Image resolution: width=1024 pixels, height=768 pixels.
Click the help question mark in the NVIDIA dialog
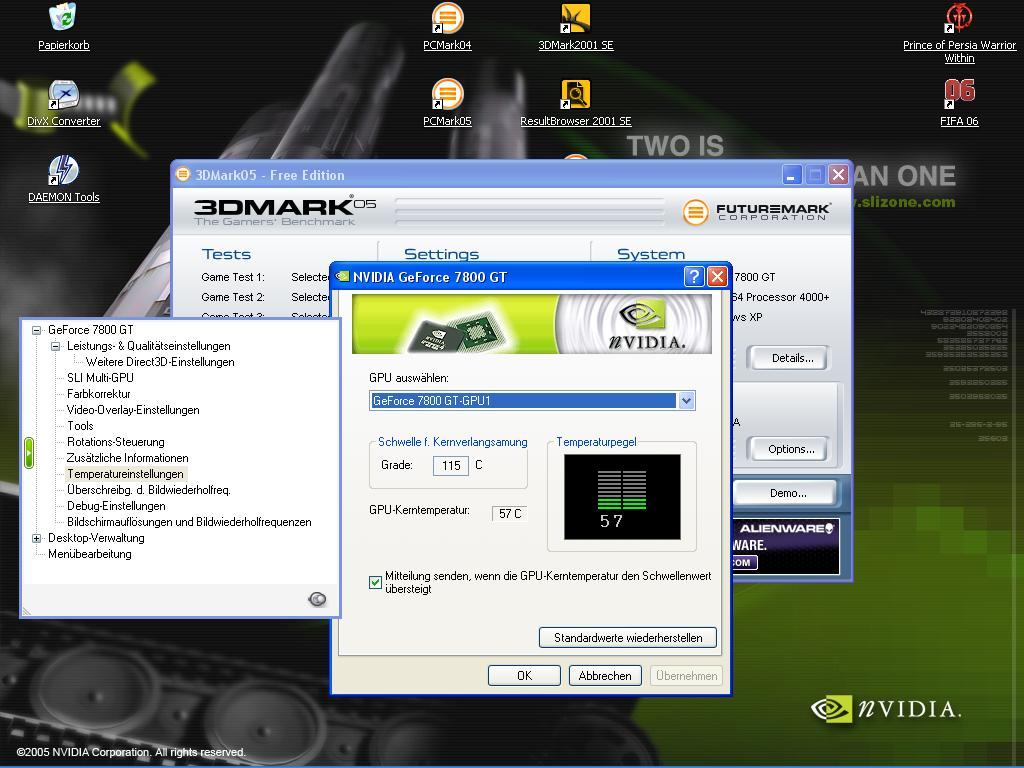694,277
